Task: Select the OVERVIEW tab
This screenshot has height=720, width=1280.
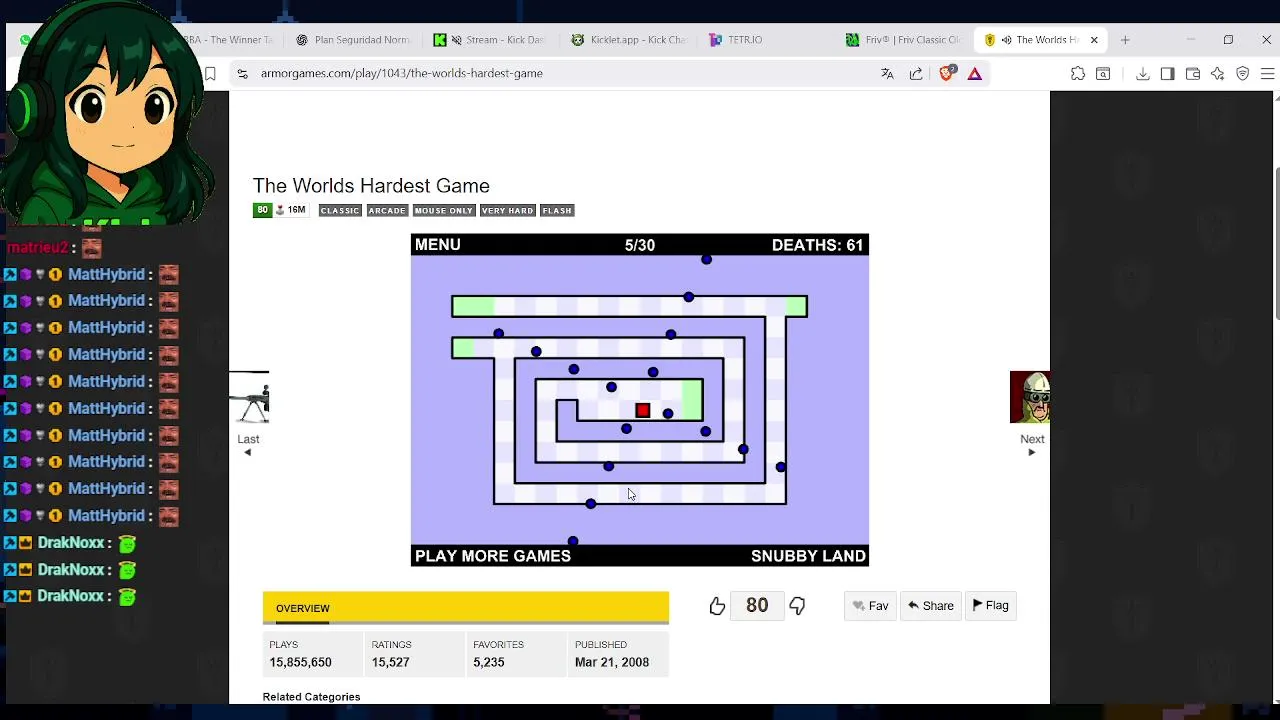Action: click(x=302, y=608)
